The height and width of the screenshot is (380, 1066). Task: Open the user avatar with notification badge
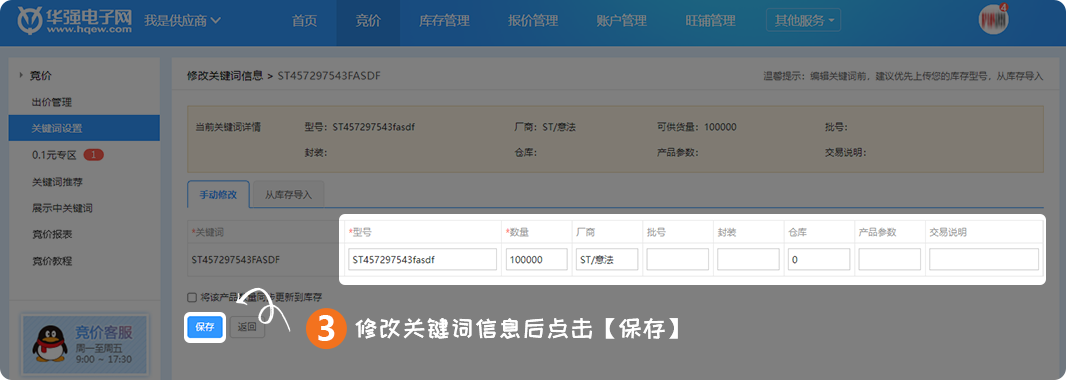(993, 19)
